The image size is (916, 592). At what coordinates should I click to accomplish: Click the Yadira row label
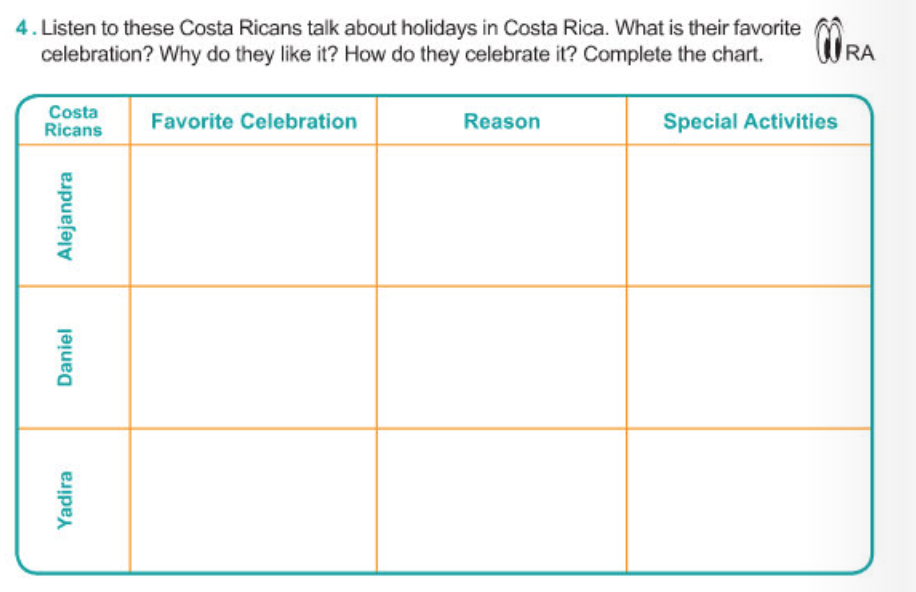[x=66, y=499]
